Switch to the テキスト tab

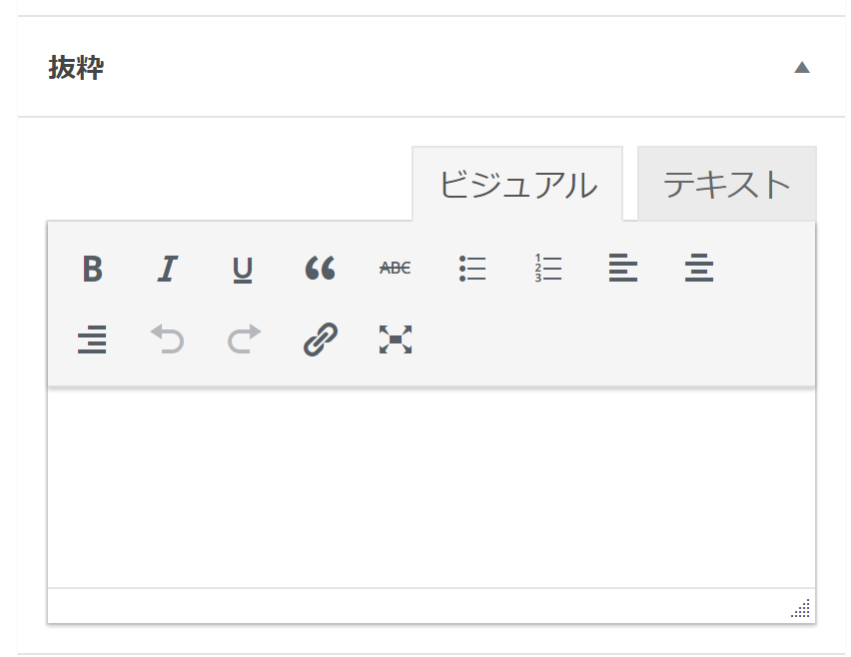727,183
